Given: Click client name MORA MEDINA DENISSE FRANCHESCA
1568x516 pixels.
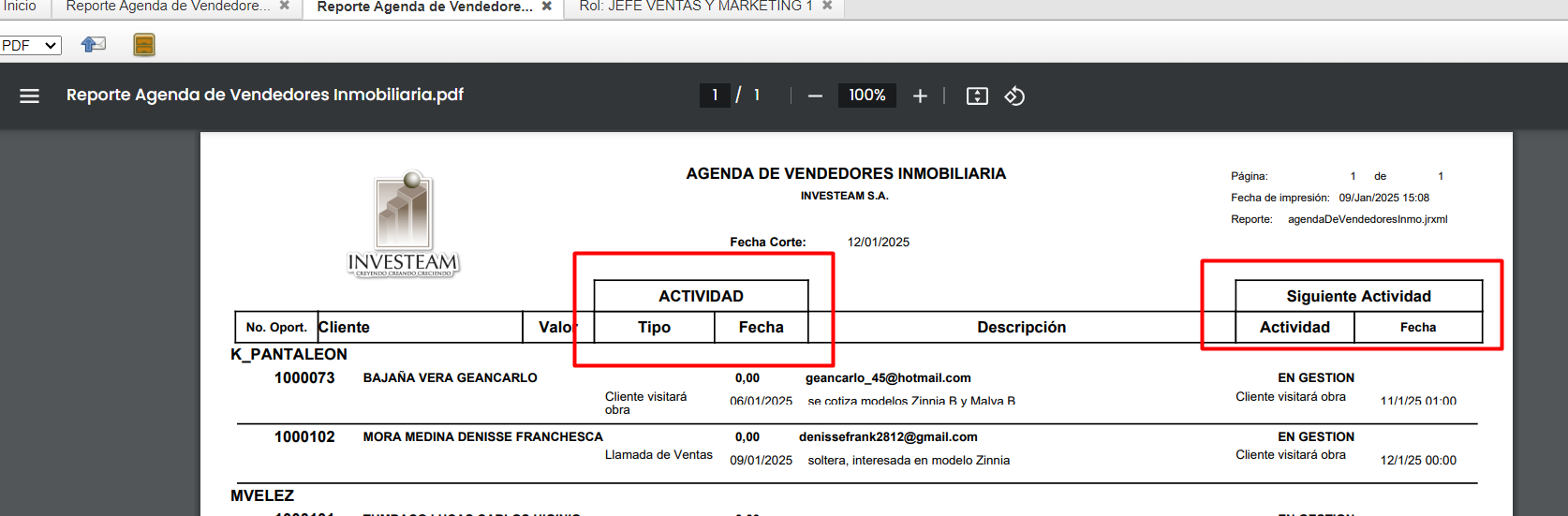Looking at the screenshot, I should click(483, 437).
